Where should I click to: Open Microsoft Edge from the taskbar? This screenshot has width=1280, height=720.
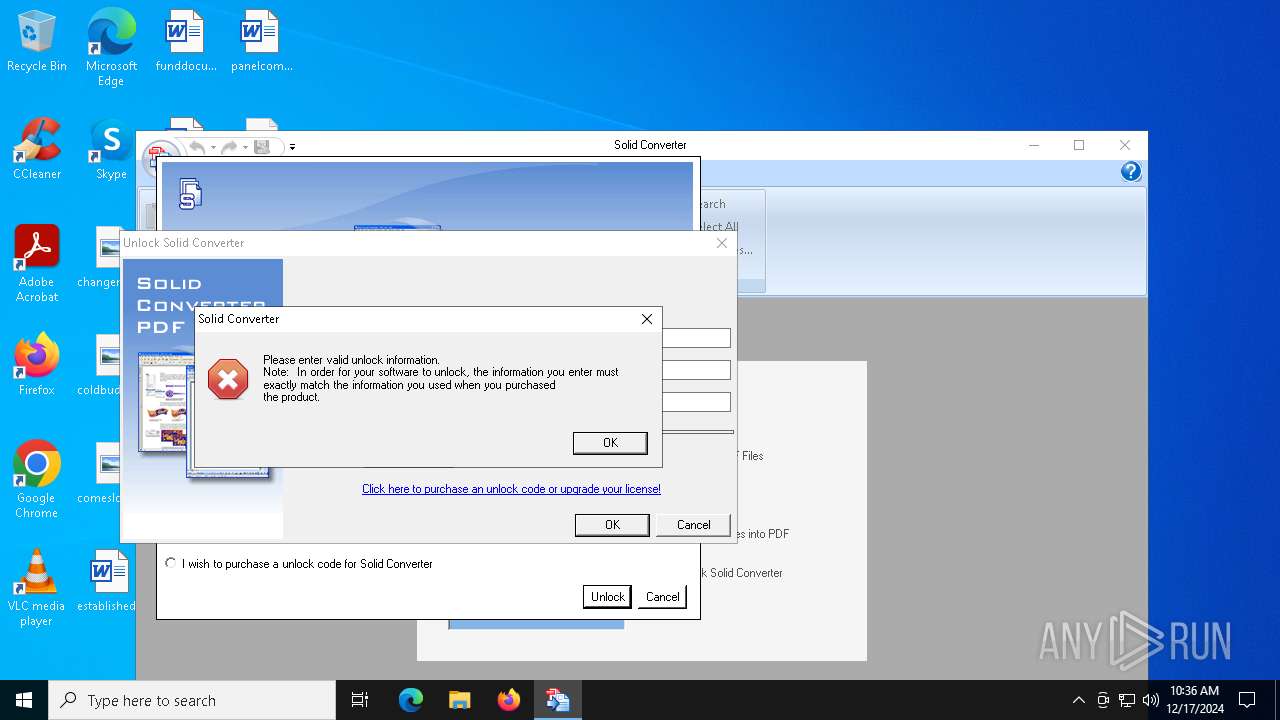pyautogui.click(x=411, y=700)
